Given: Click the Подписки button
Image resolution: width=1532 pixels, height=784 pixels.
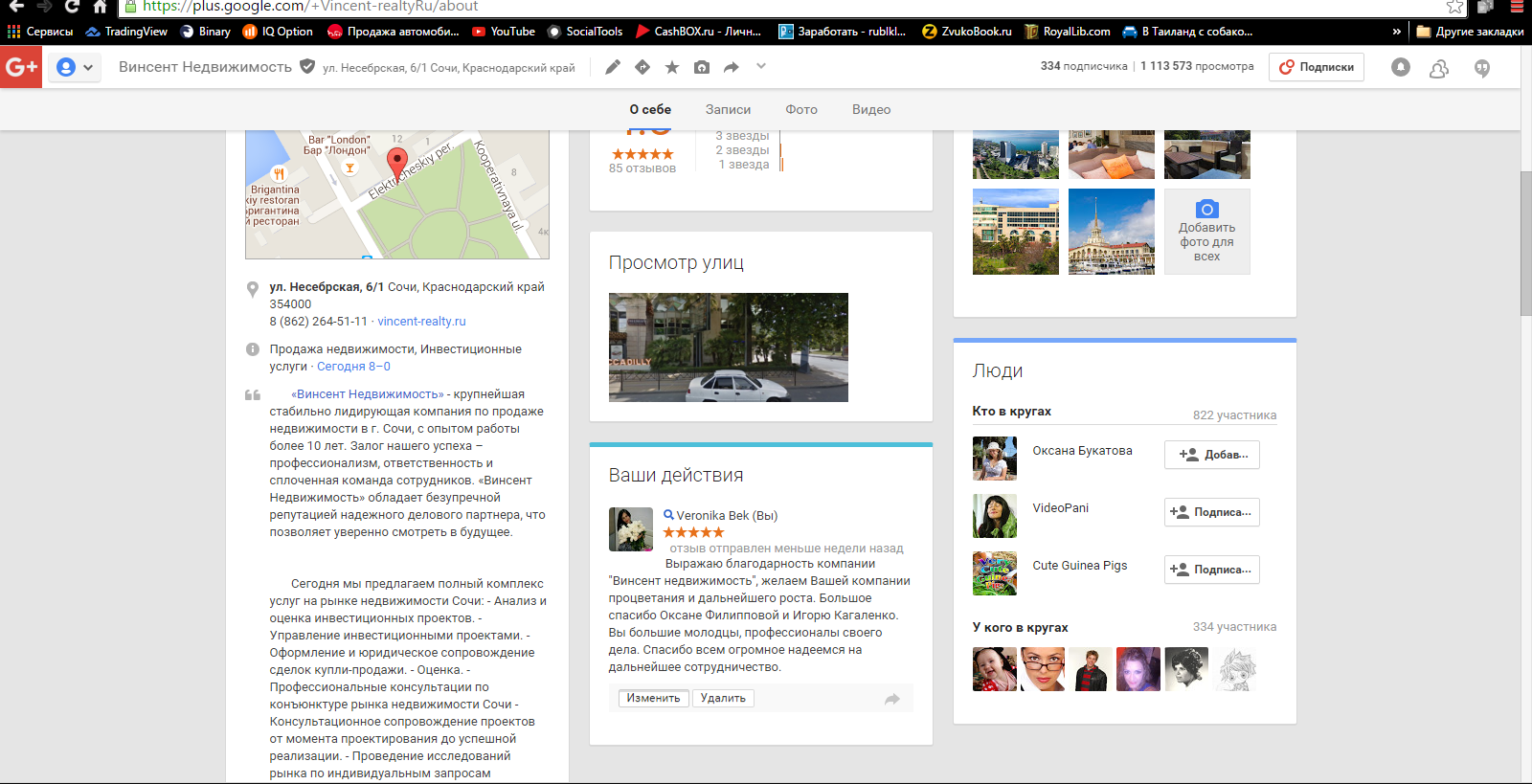Looking at the screenshot, I should coord(1317,67).
